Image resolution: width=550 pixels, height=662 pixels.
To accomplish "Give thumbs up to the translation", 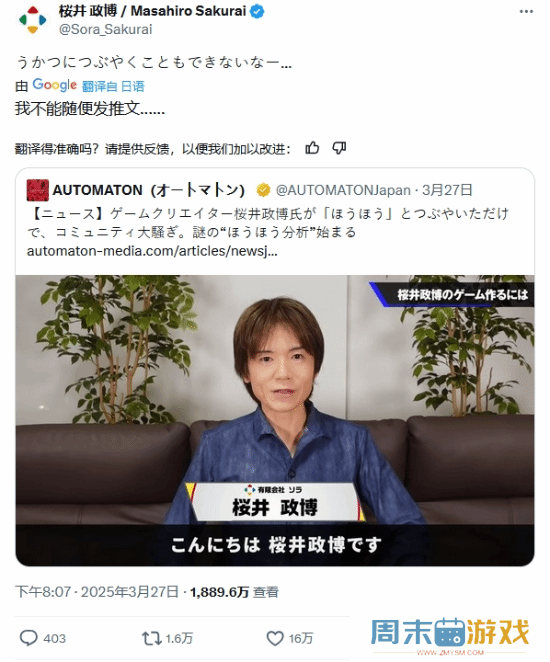I will tap(312, 148).
